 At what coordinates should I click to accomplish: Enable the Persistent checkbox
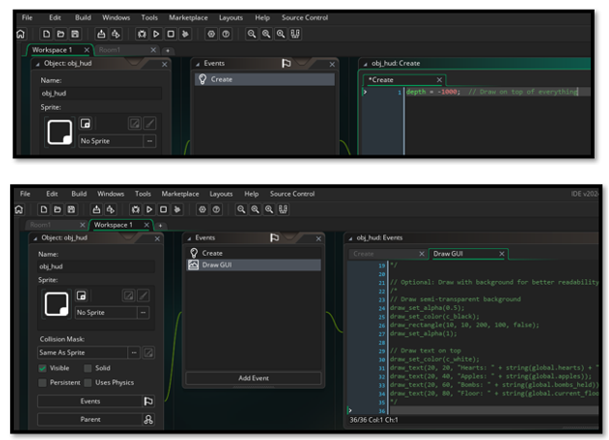pyautogui.click(x=44, y=384)
